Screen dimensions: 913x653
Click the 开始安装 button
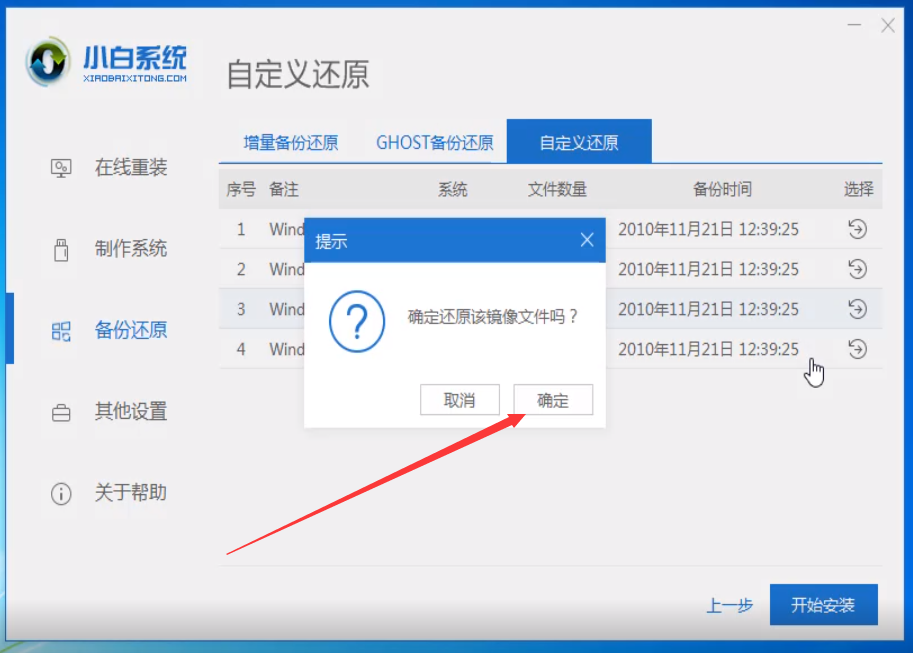[x=823, y=605]
